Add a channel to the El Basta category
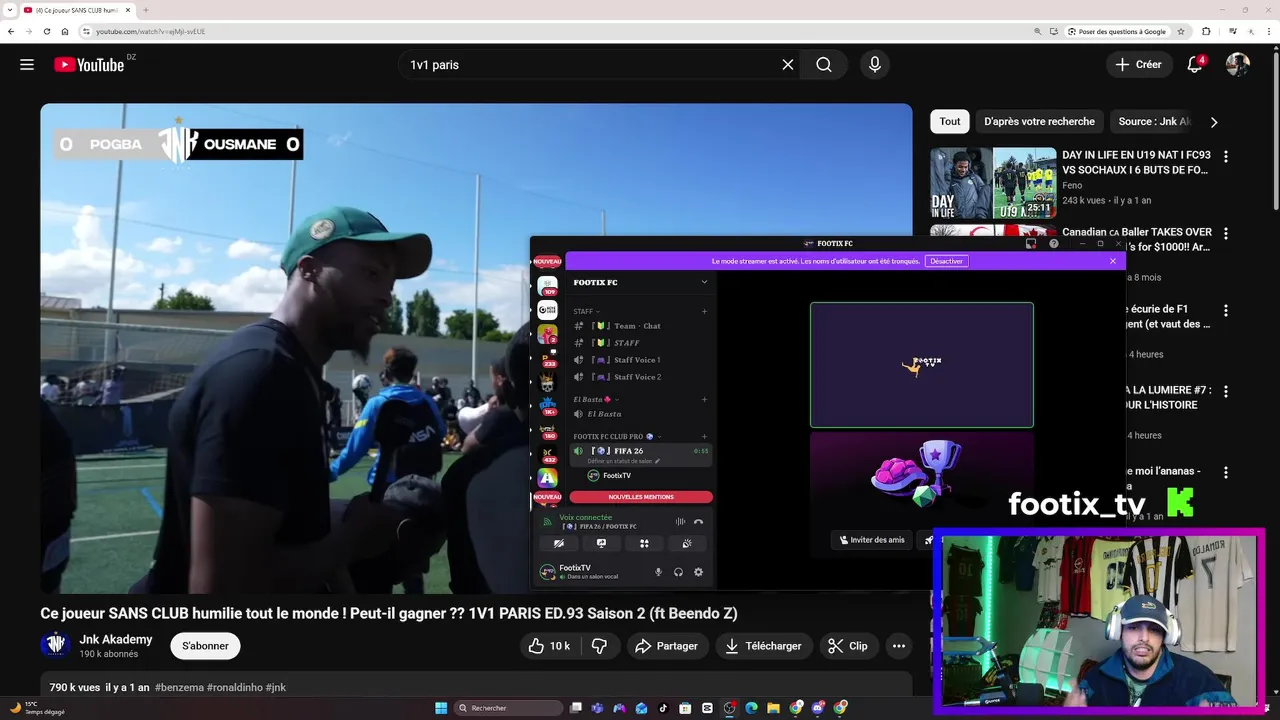Viewport: 1280px width, 720px height. 704,399
